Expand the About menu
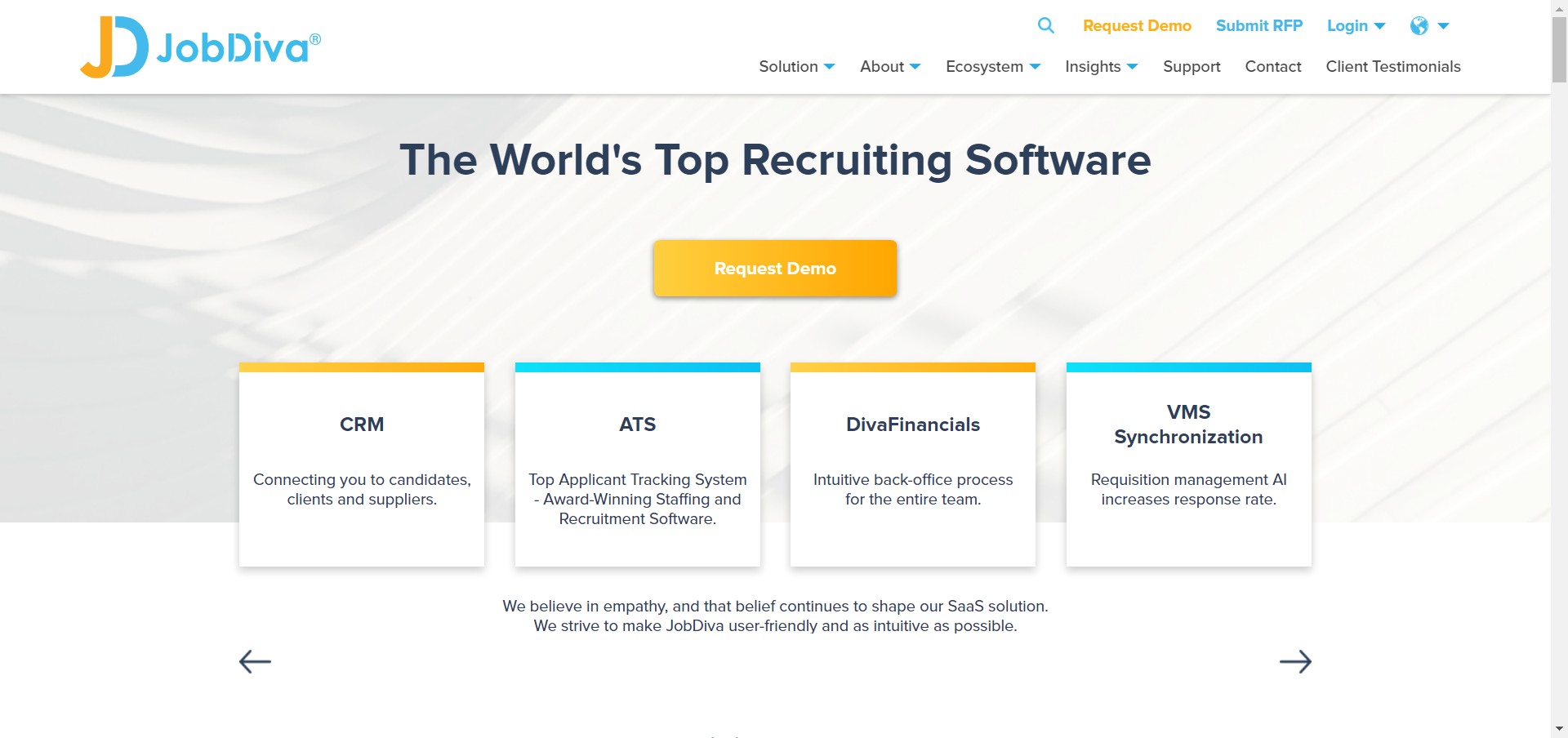 890,67
